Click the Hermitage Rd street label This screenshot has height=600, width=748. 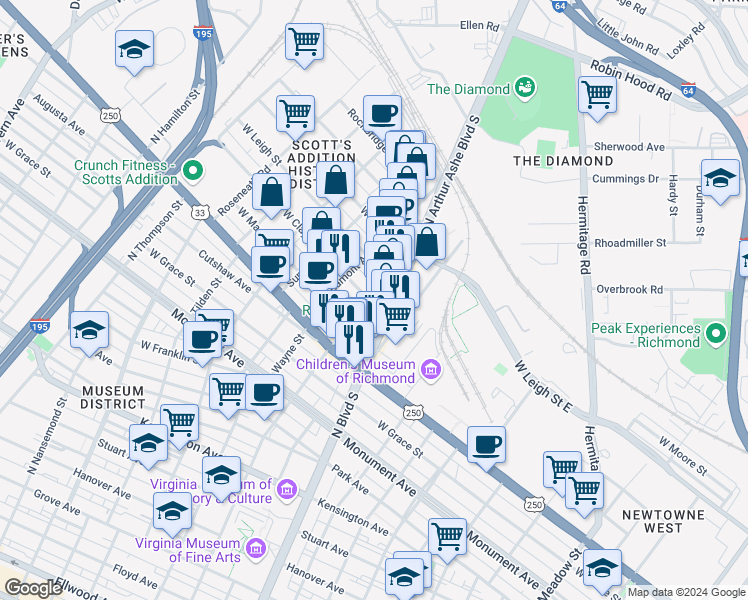pos(584,235)
